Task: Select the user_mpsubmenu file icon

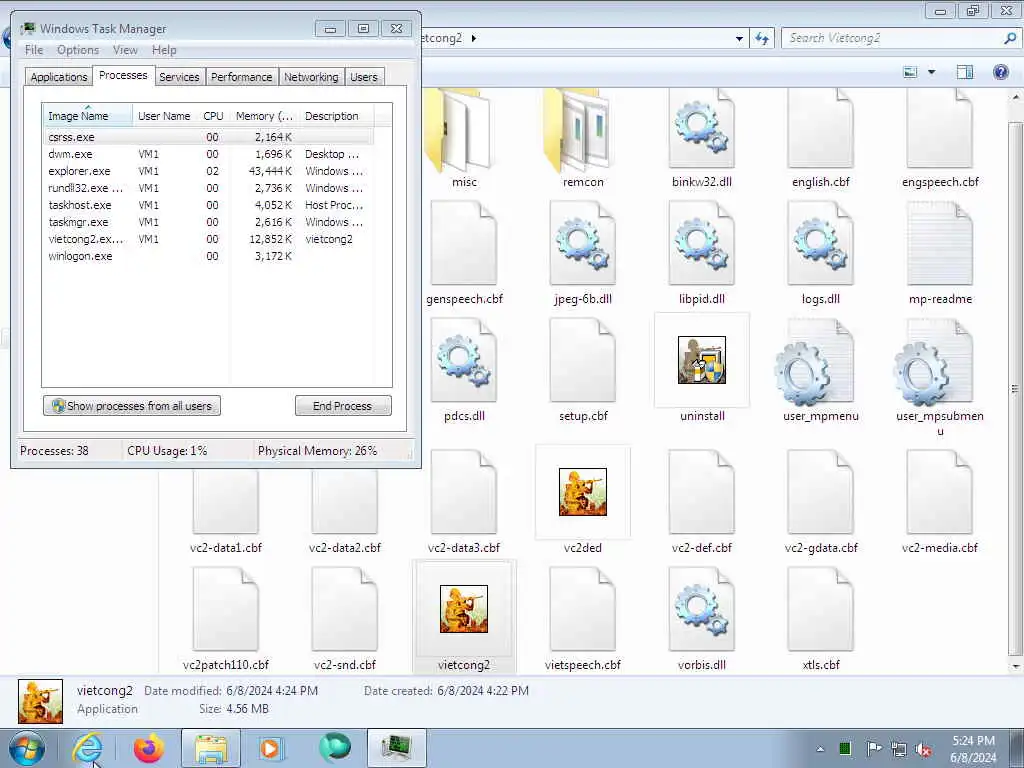Action: tap(933, 363)
